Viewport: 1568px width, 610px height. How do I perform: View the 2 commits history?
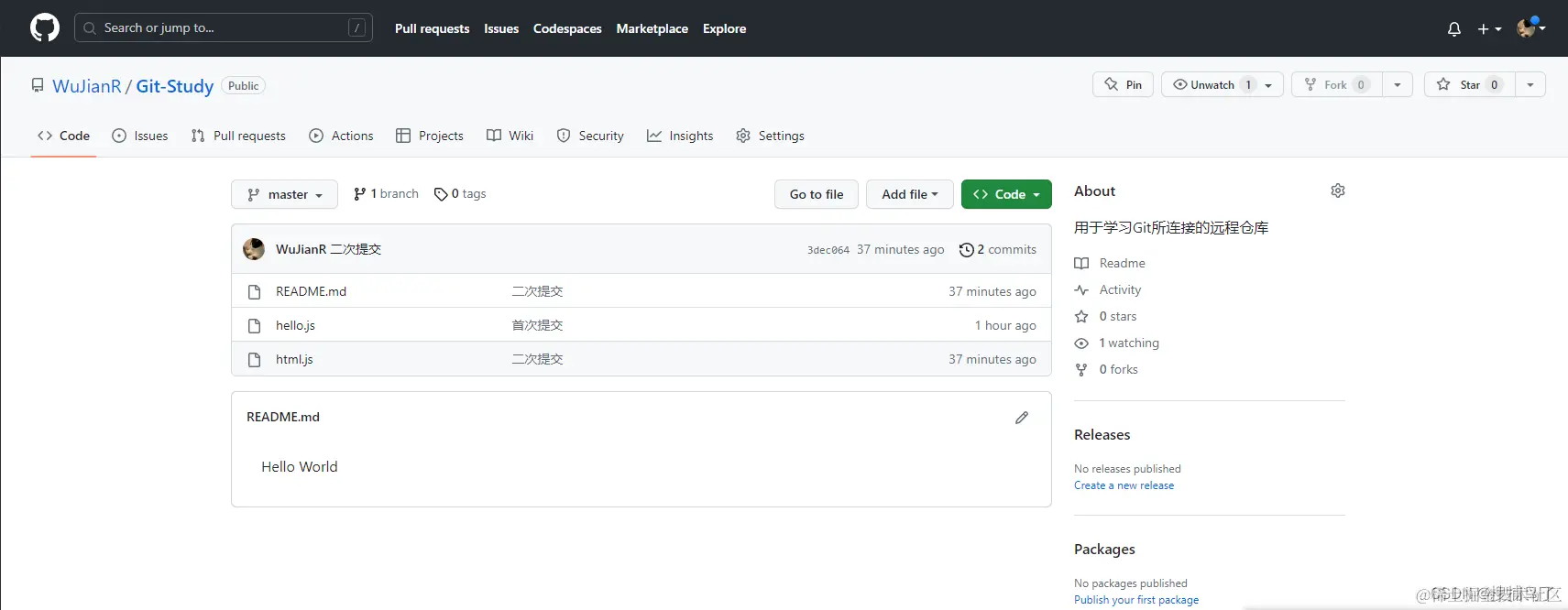(x=998, y=249)
